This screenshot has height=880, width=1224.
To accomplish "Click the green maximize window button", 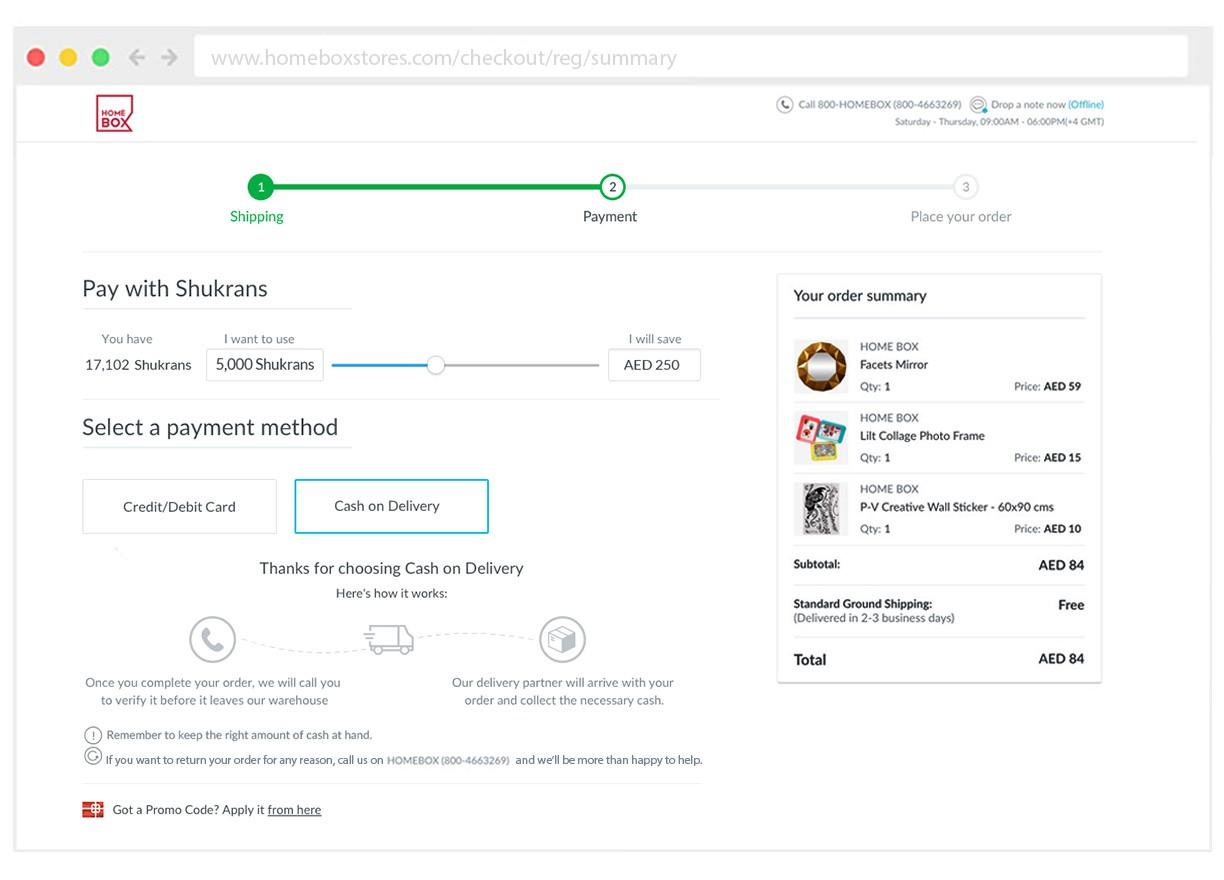I will [x=100, y=57].
